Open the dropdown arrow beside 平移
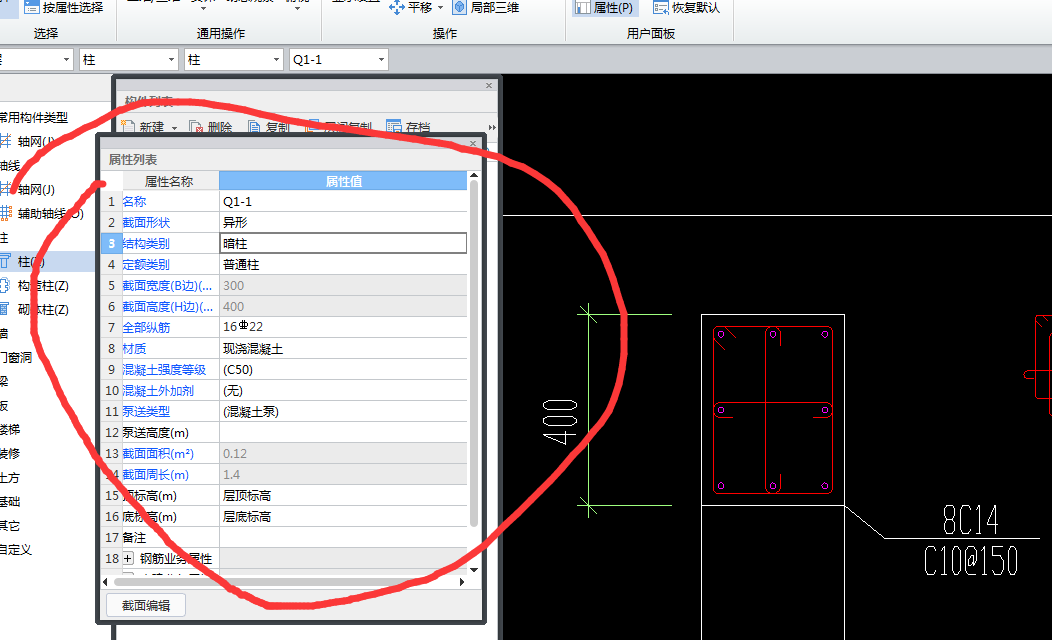The height and width of the screenshot is (640, 1052). [441, 7]
